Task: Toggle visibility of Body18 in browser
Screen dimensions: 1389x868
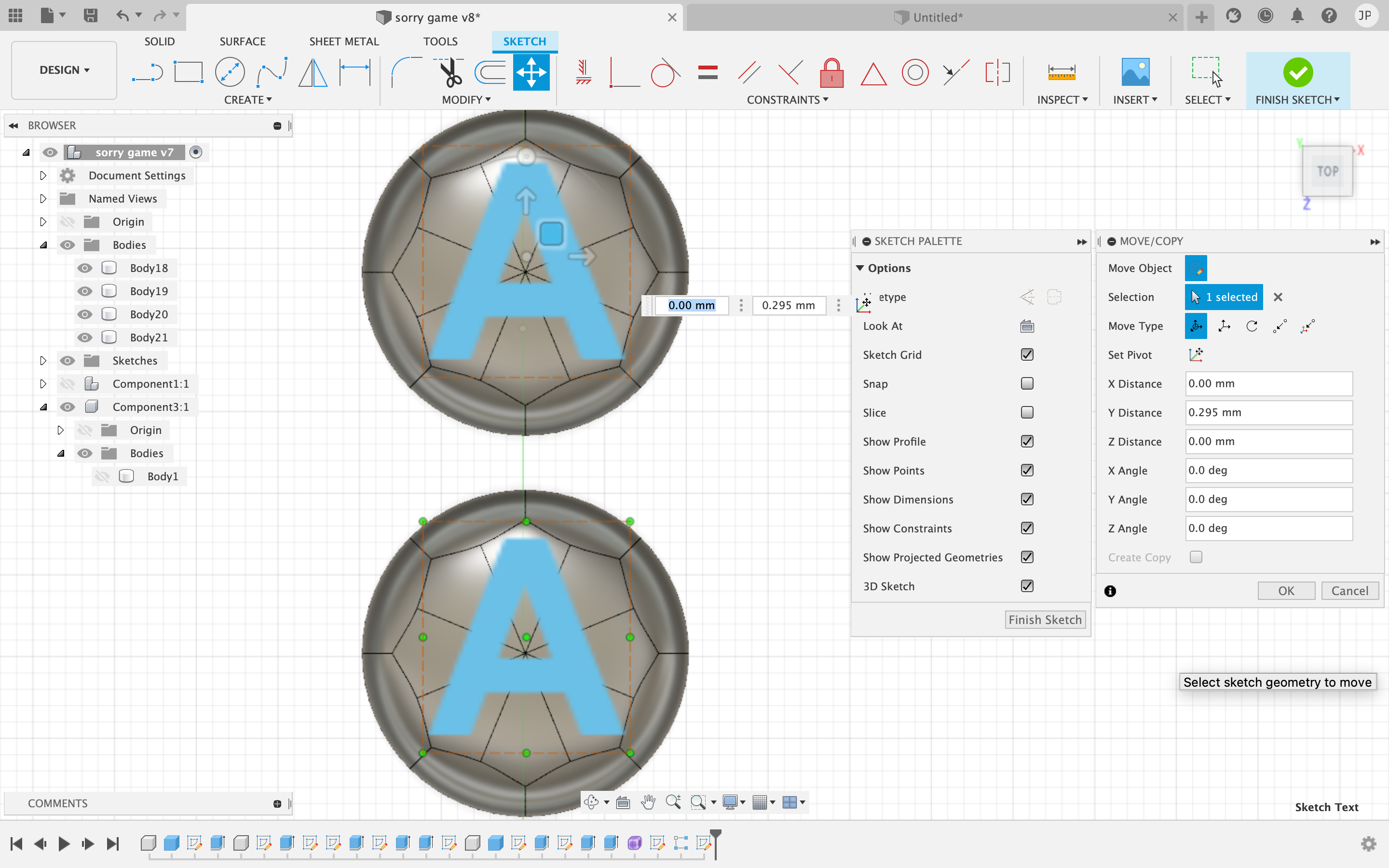Action: pyautogui.click(x=84, y=267)
